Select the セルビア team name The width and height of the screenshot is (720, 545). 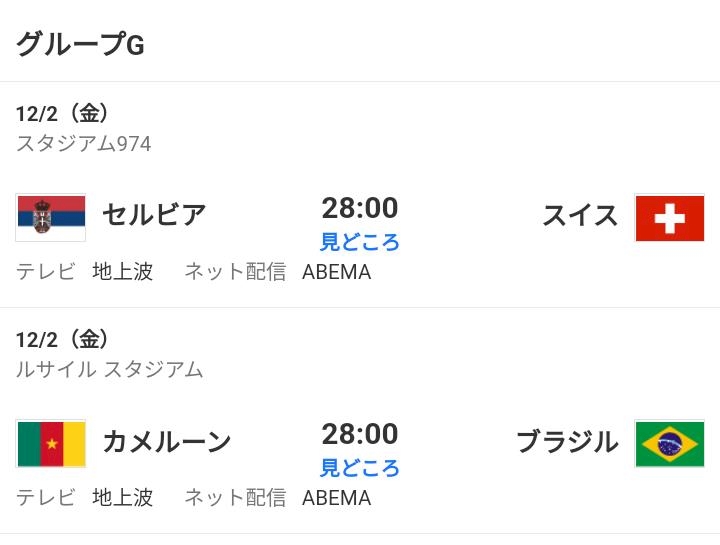154,215
